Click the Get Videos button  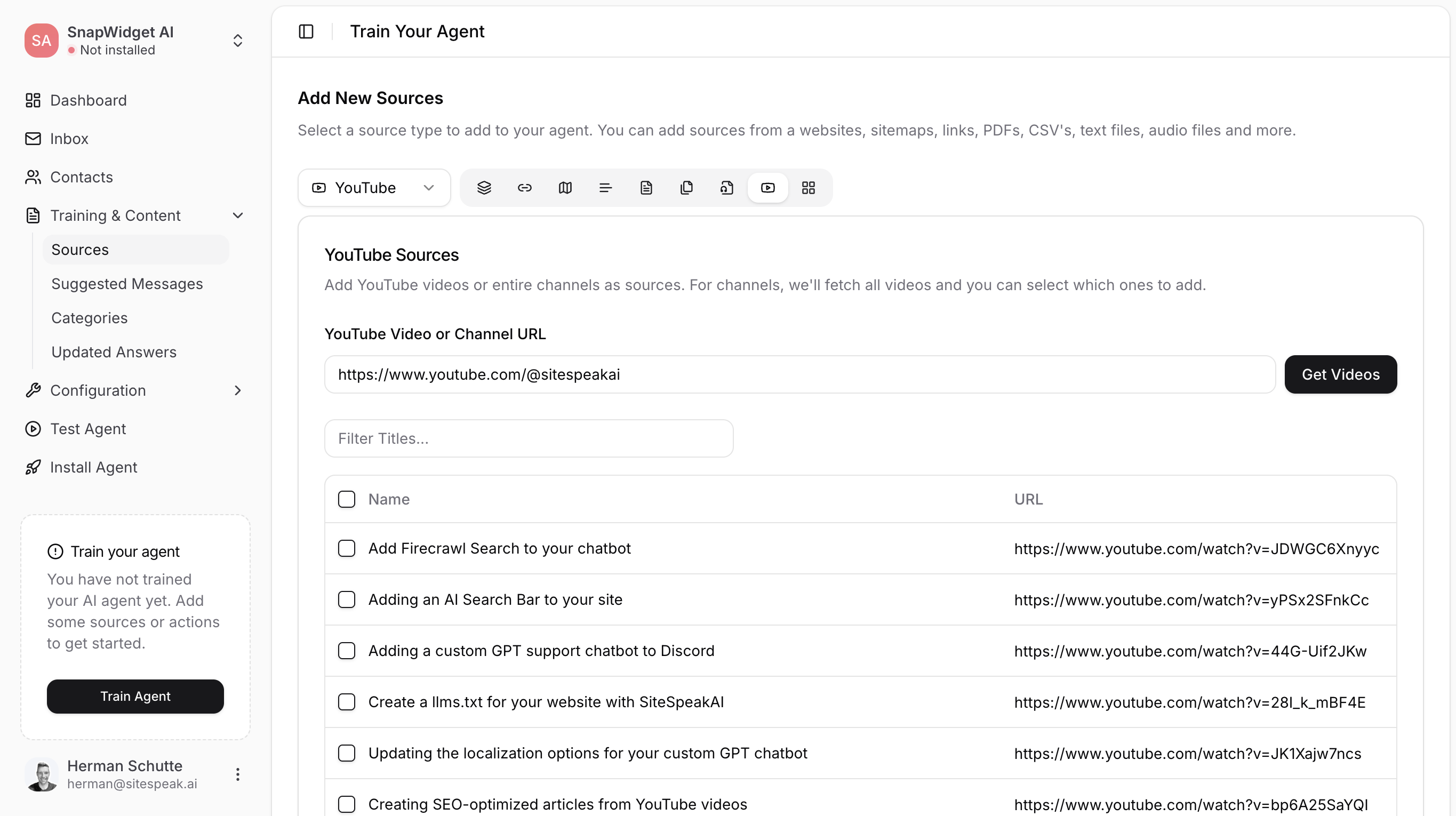click(x=1340, y=374)
